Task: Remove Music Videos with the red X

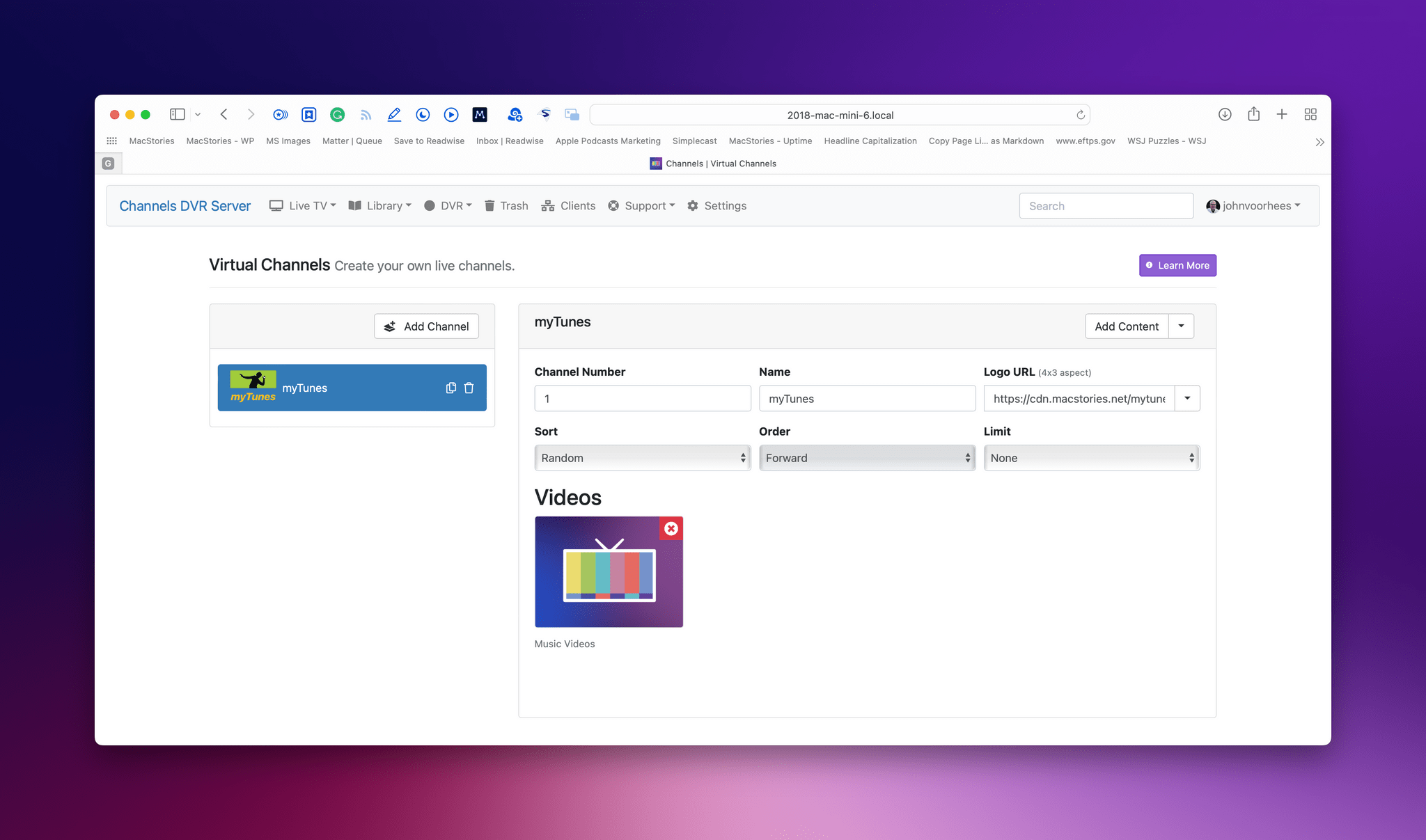Action: 671,528
